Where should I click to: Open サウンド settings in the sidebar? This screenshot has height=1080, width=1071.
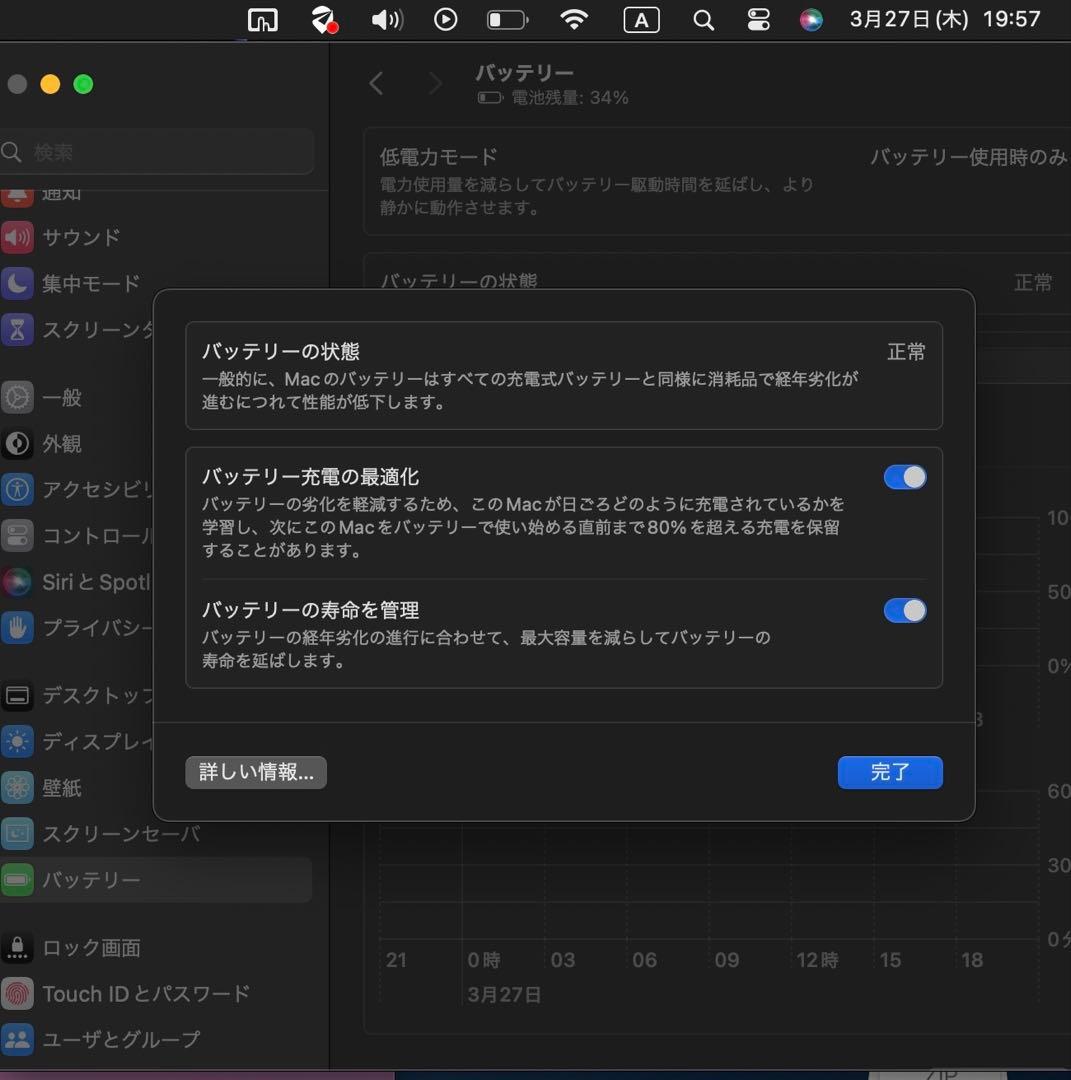[x=80, y=237]
